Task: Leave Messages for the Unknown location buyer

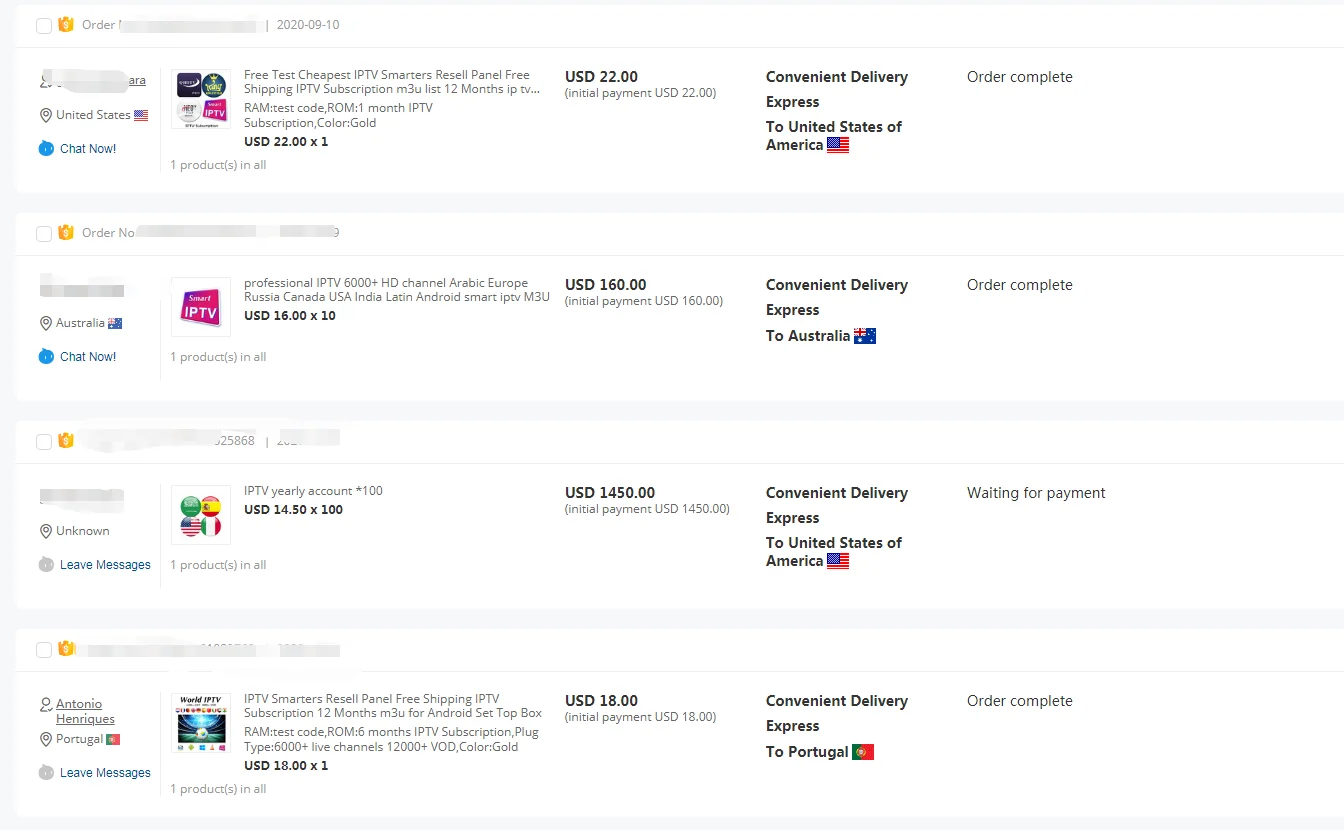Action: (x=105, y=565)
